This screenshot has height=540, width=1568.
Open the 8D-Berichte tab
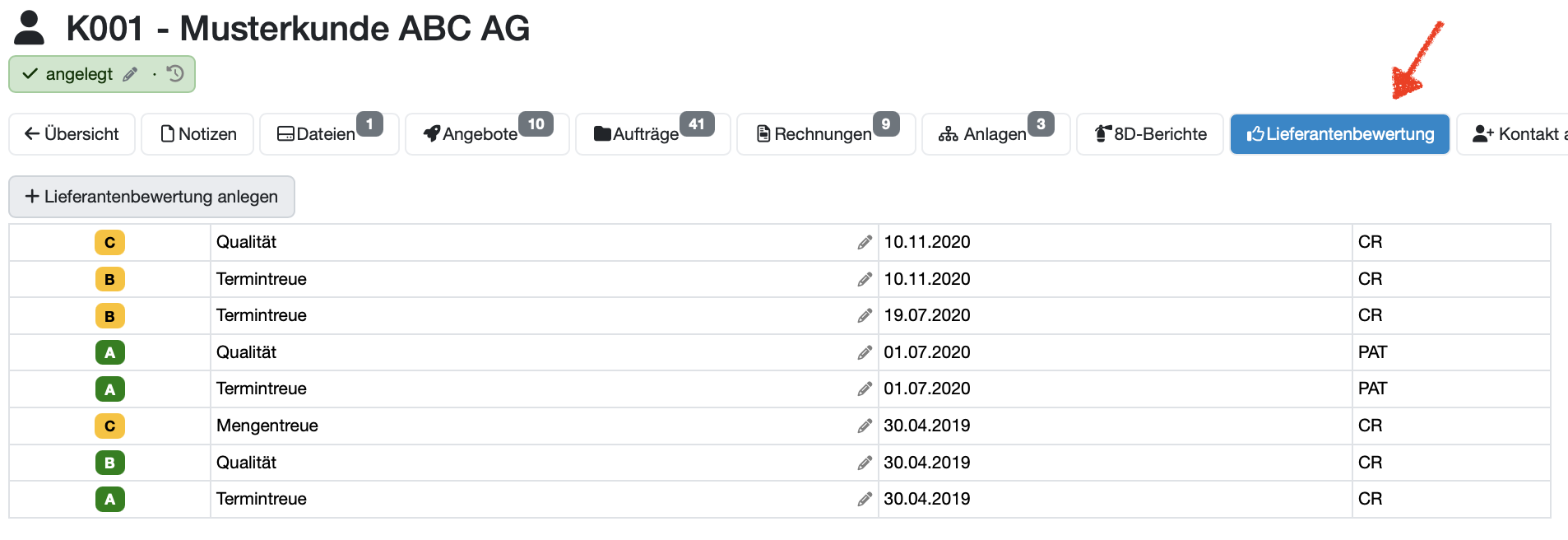[1150, 134]
